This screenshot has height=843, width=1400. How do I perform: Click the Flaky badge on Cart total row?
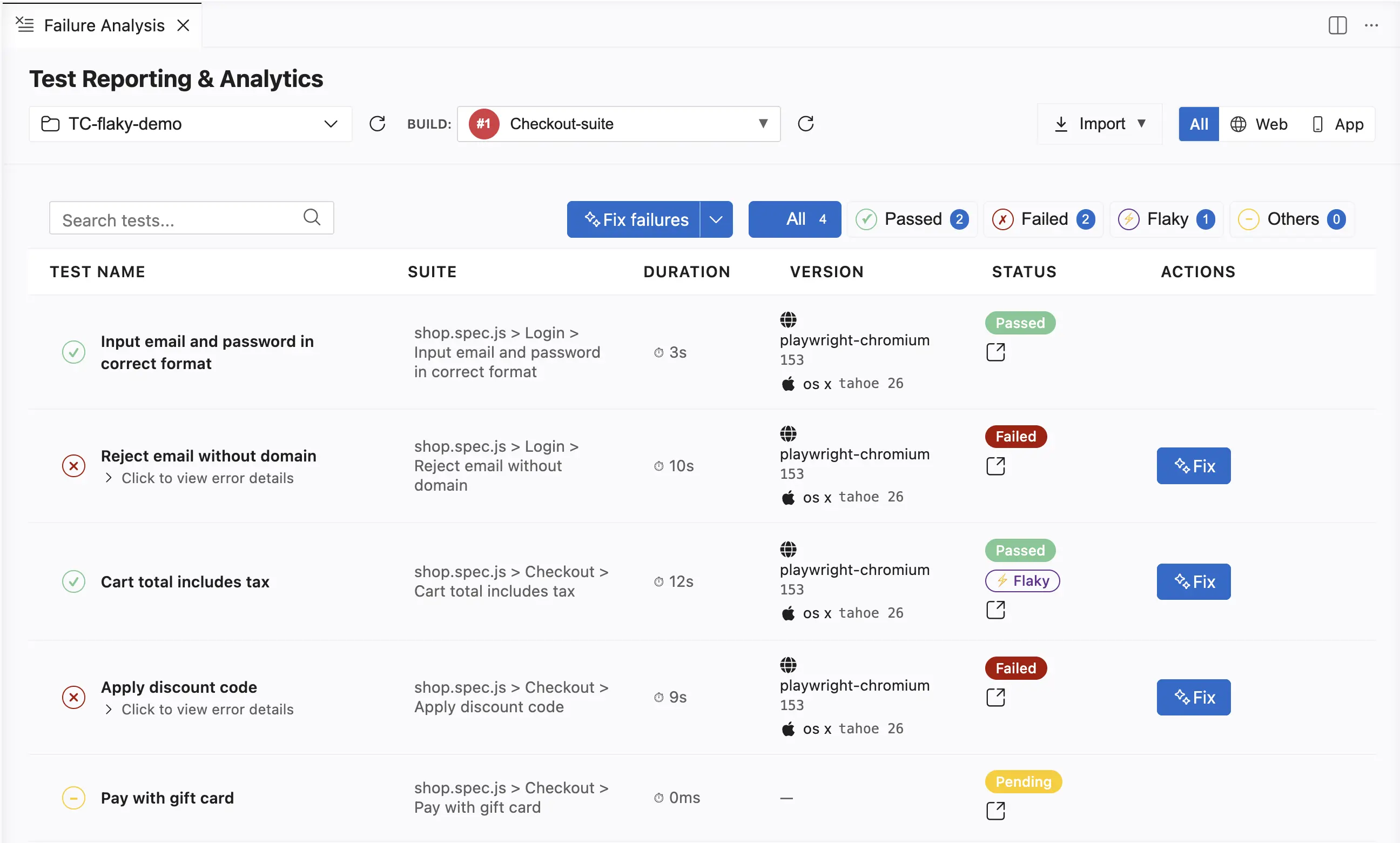click(1022, 580)
